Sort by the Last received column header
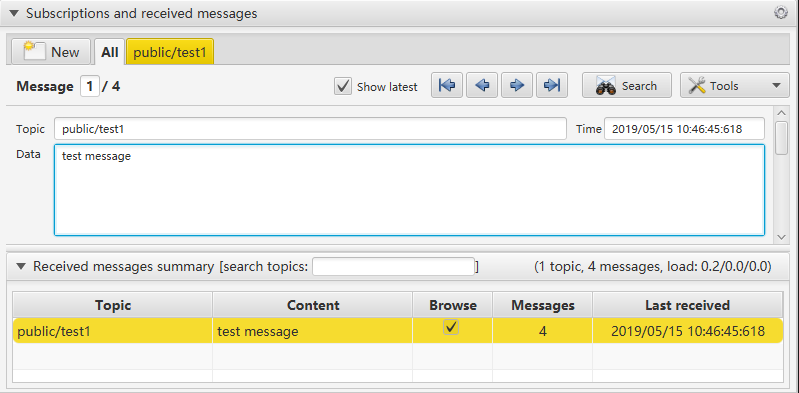The height and width of the screenshot is (393, 799). [687, 305]
